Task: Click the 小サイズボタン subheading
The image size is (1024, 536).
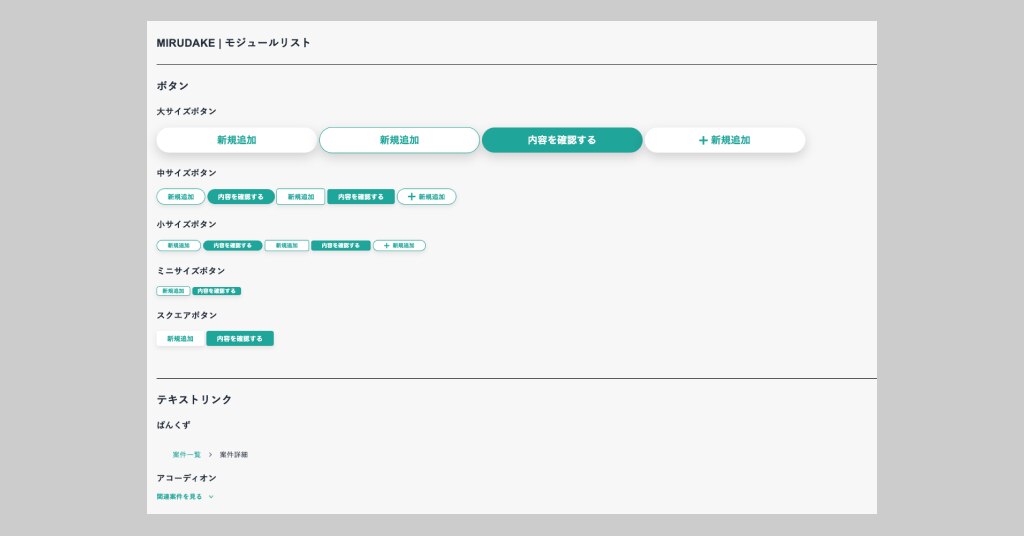Action: click(x=186, y=224)
